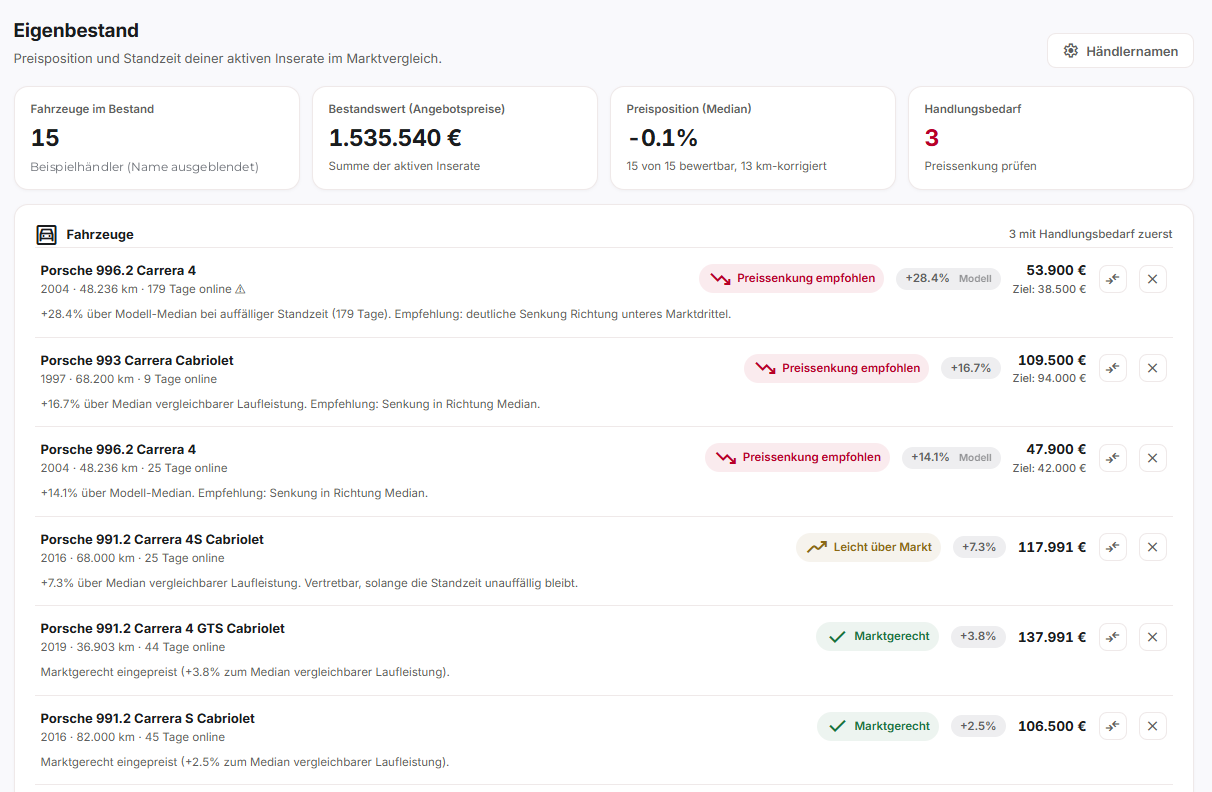Open Porsche 991.2 Carrera 4S Cabriolet title
This screenshot has height=792, width=1212.
[152, 539]
